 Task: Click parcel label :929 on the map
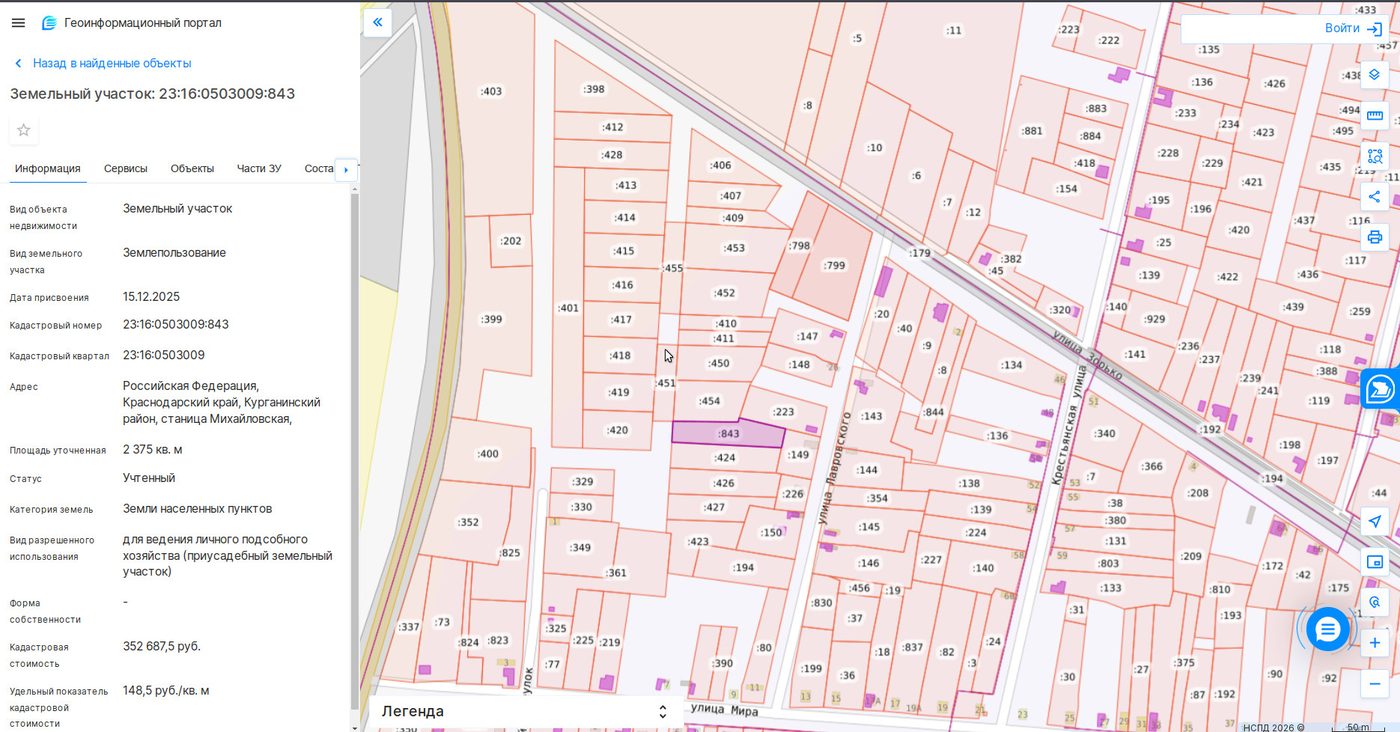[1154, 319]
